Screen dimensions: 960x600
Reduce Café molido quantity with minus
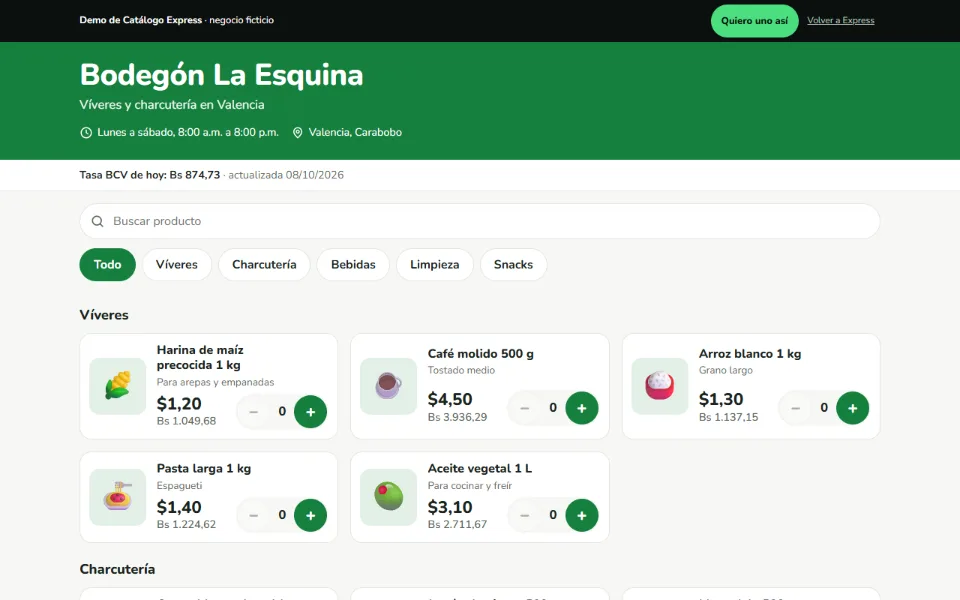(x=525, y=408)
